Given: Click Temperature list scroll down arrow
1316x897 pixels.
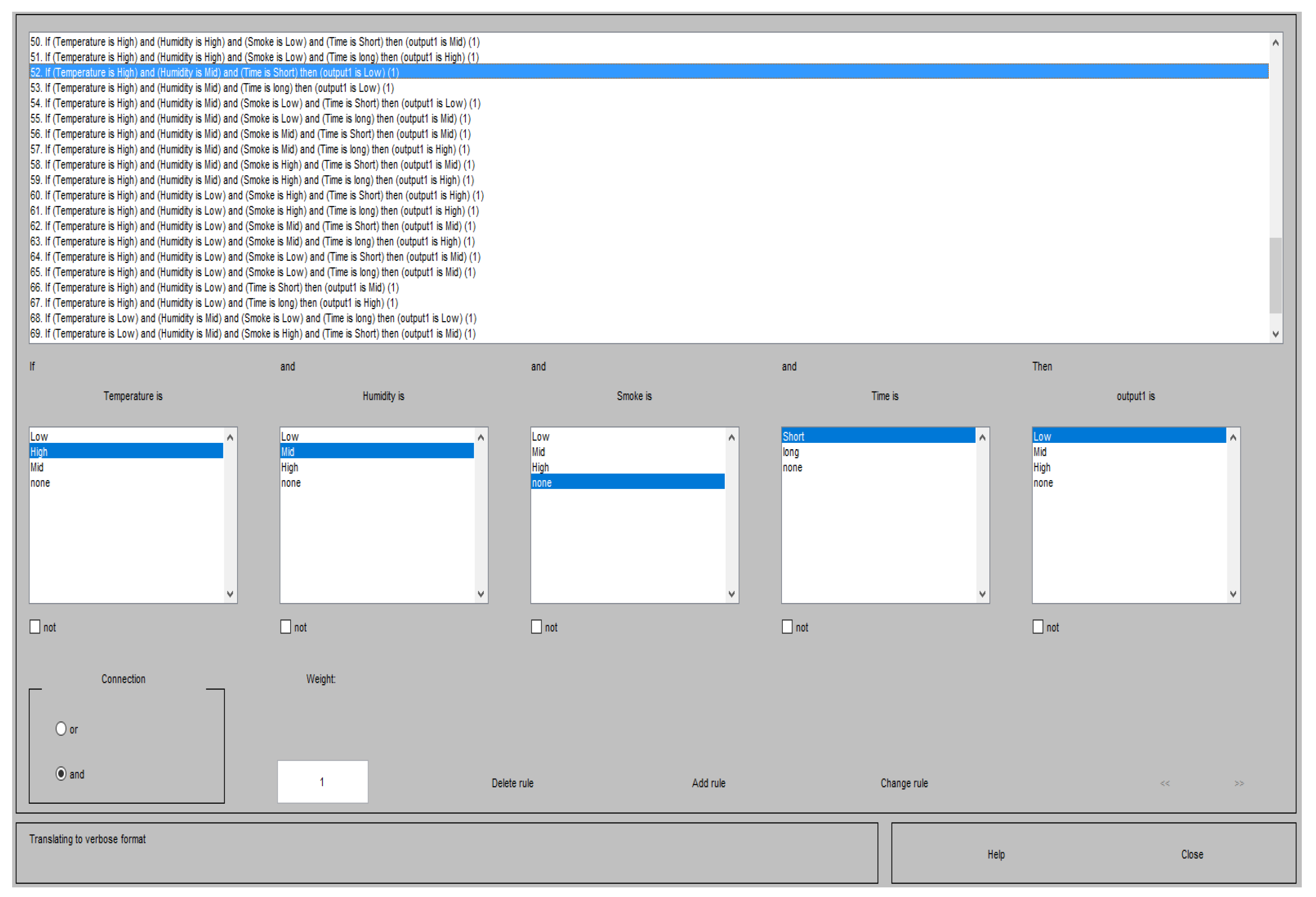Looking at the screenshot, I should [230, 594].
